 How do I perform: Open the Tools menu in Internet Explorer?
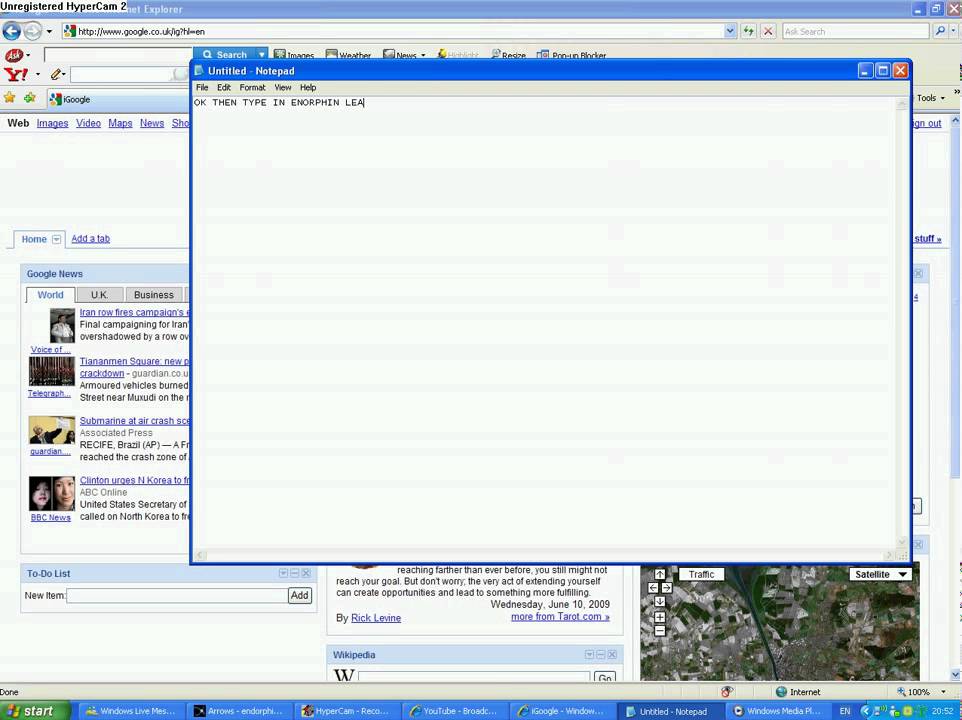click(x=931, y=98)
